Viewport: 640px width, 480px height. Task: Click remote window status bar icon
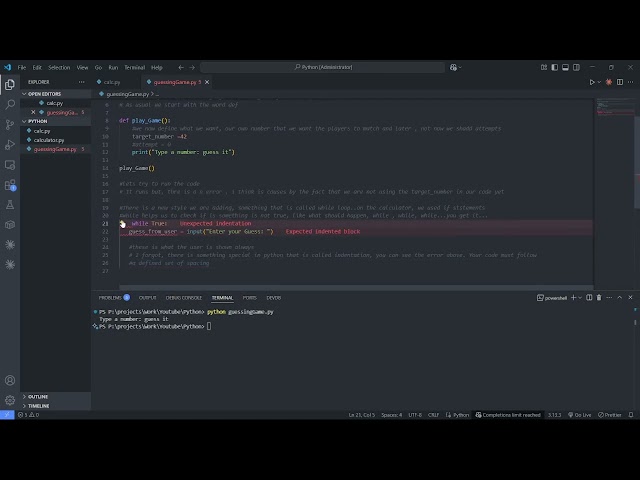7,415
